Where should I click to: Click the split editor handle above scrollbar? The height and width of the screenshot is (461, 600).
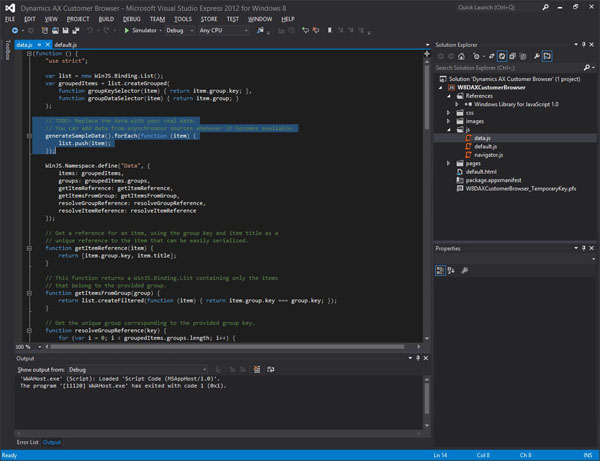427,54
